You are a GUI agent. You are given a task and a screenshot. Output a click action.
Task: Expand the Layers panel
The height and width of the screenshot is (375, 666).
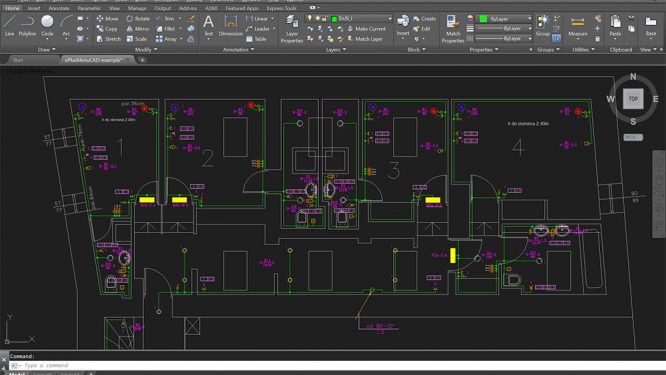pyautogui.click(x=336, y=50)
